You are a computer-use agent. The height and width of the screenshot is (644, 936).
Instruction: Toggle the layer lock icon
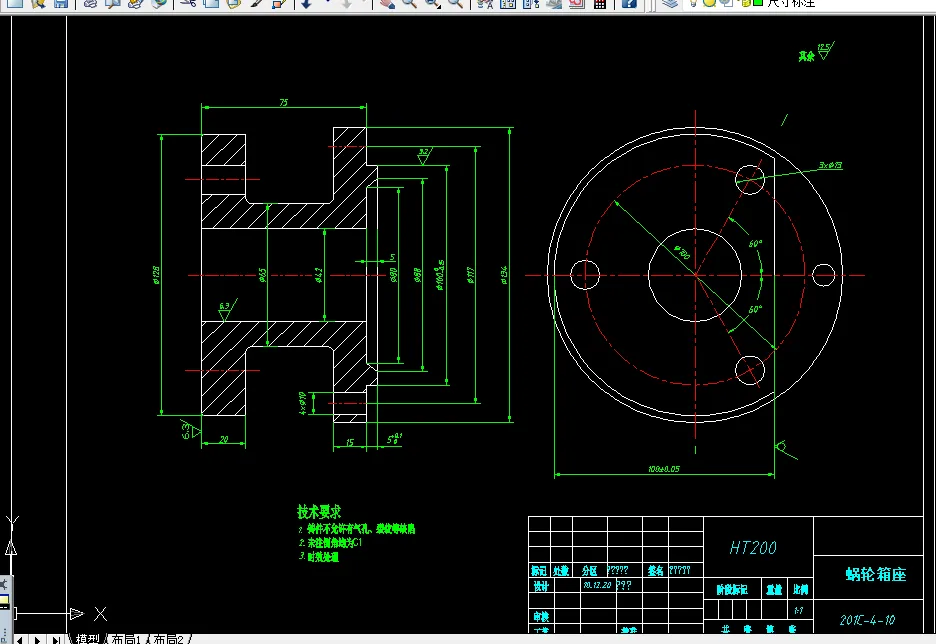pyautogui.click(x=744, y=3)
